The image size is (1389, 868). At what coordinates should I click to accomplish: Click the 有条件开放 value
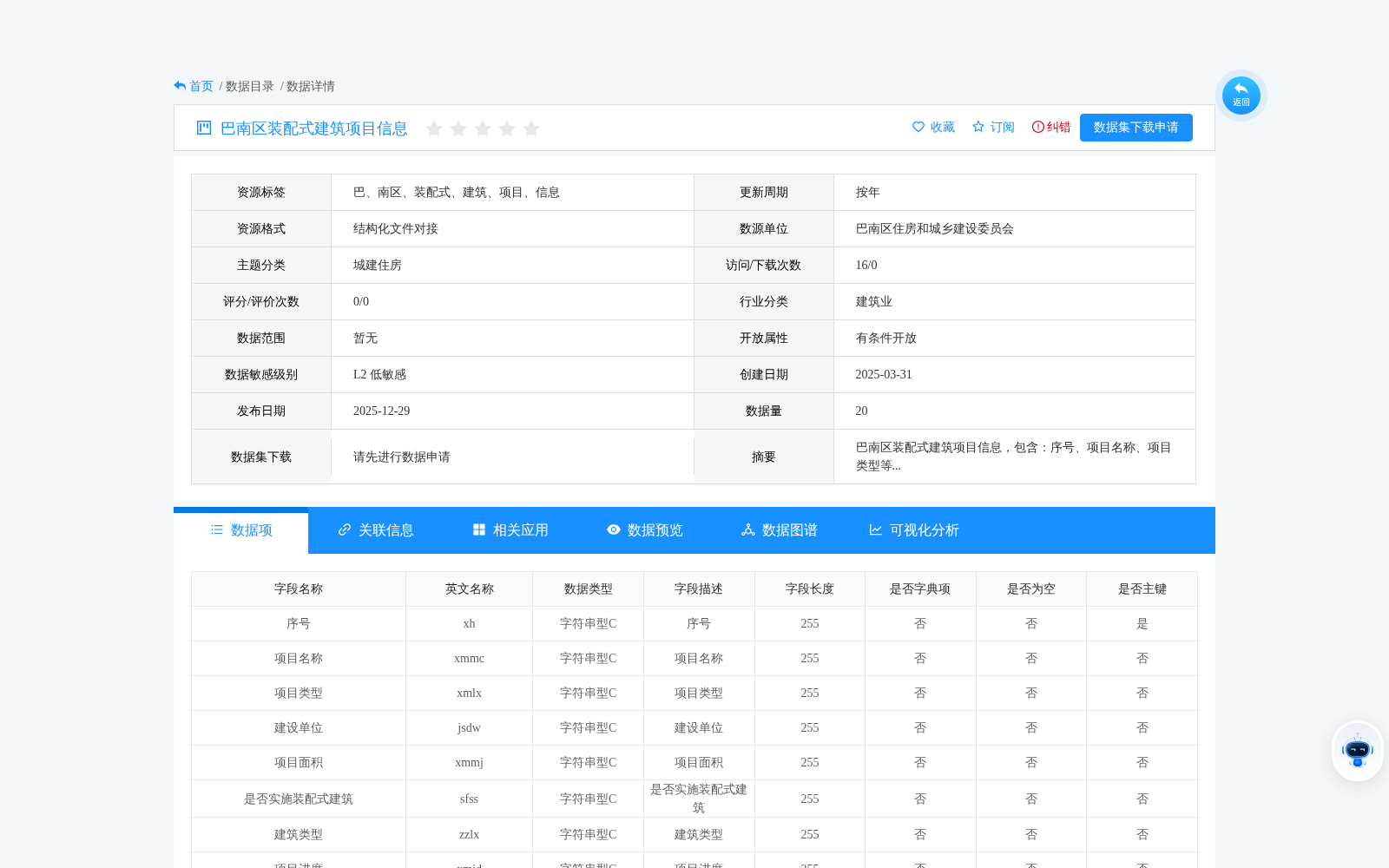[x=886, y=339]
